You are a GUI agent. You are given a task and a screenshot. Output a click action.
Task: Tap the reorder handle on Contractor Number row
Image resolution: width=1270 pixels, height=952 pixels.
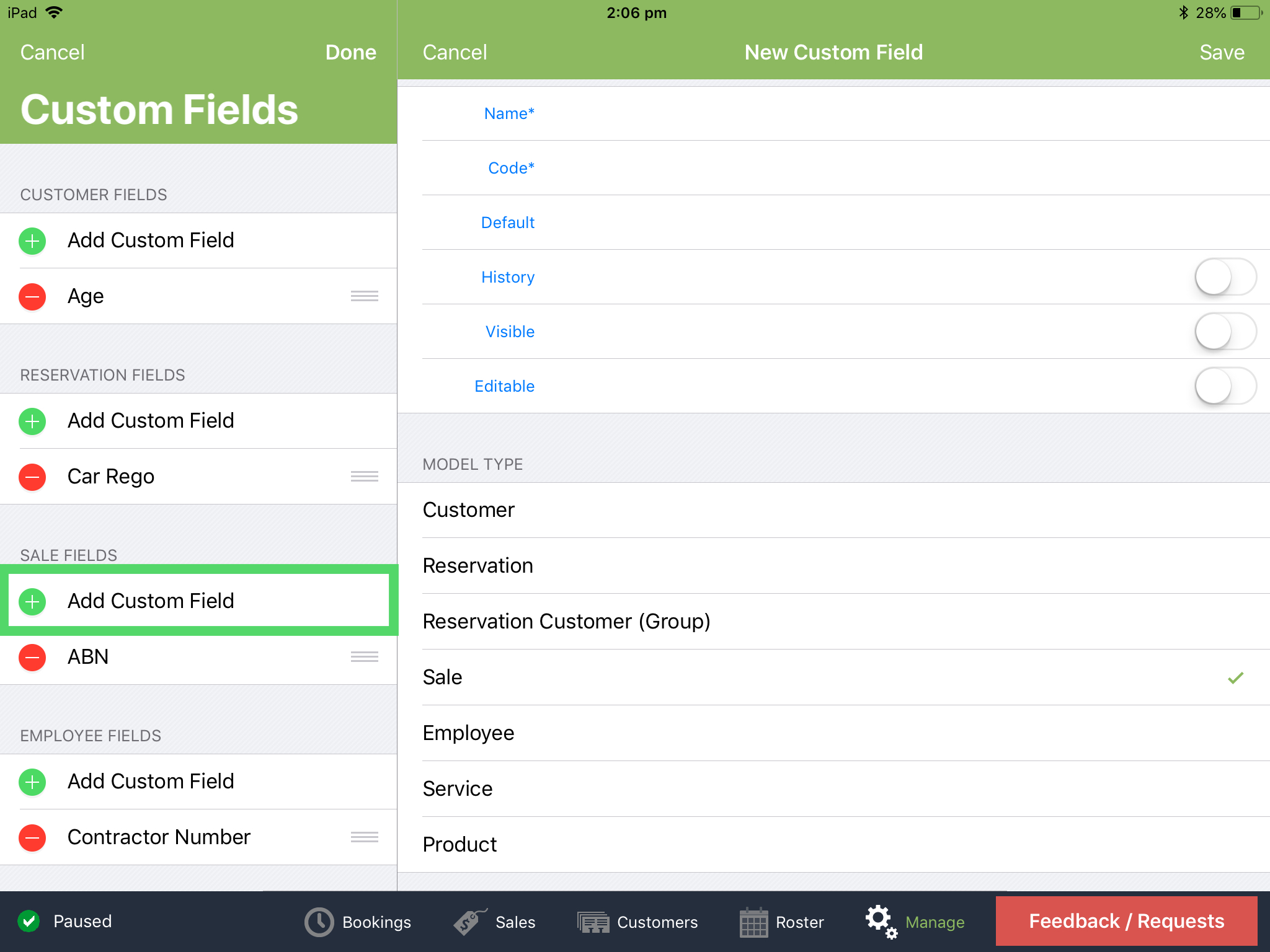coord(364,837)
